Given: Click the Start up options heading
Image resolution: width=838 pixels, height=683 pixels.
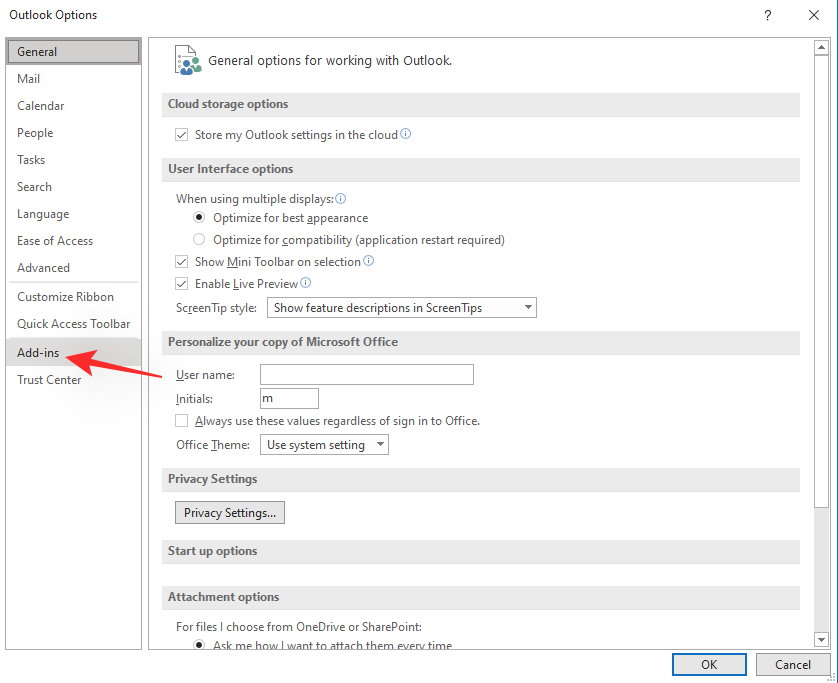Looking at the screenshot, I should 480,552.
